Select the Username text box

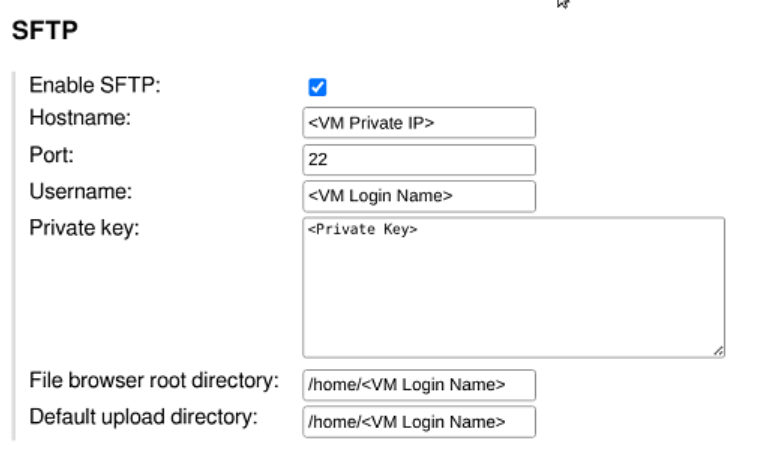(419, 195)
